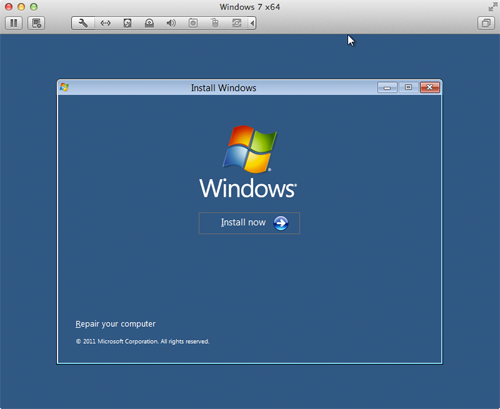The width and height of the screenshot is (500, 409).
Task: Switch to Unity view button
Action: coord(486,23)
